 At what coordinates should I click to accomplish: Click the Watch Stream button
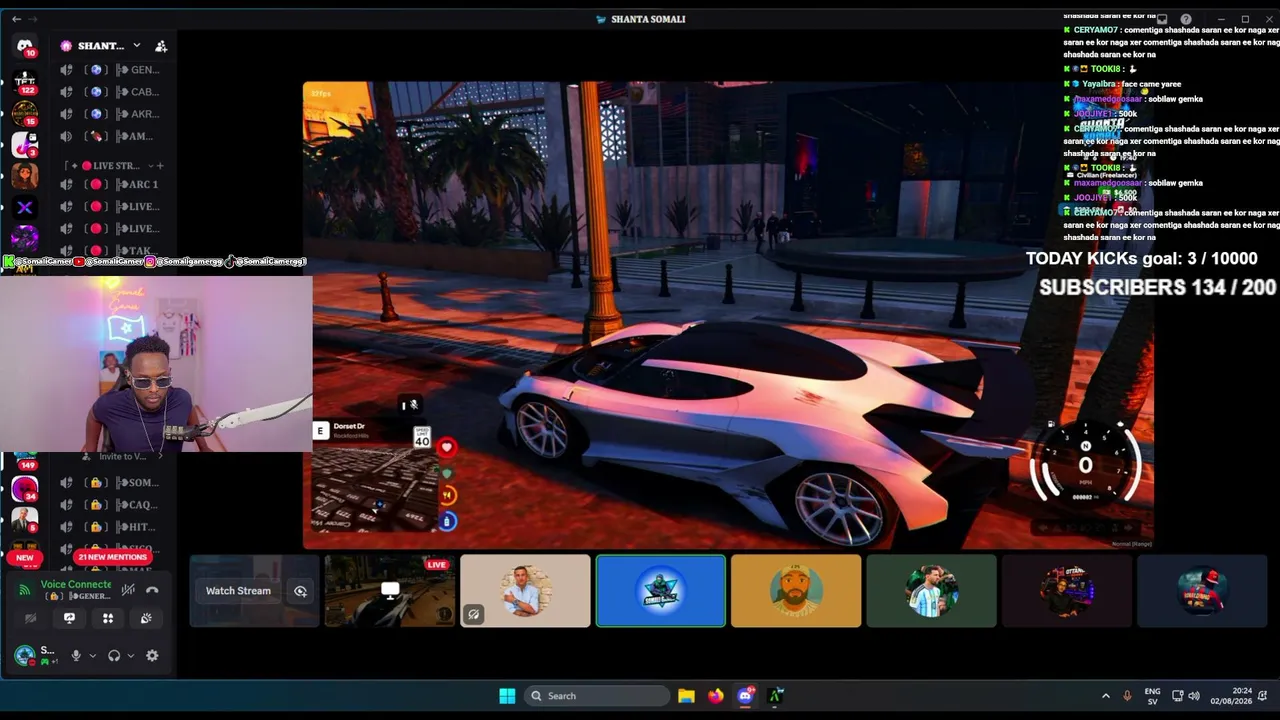tap(238, 591)
